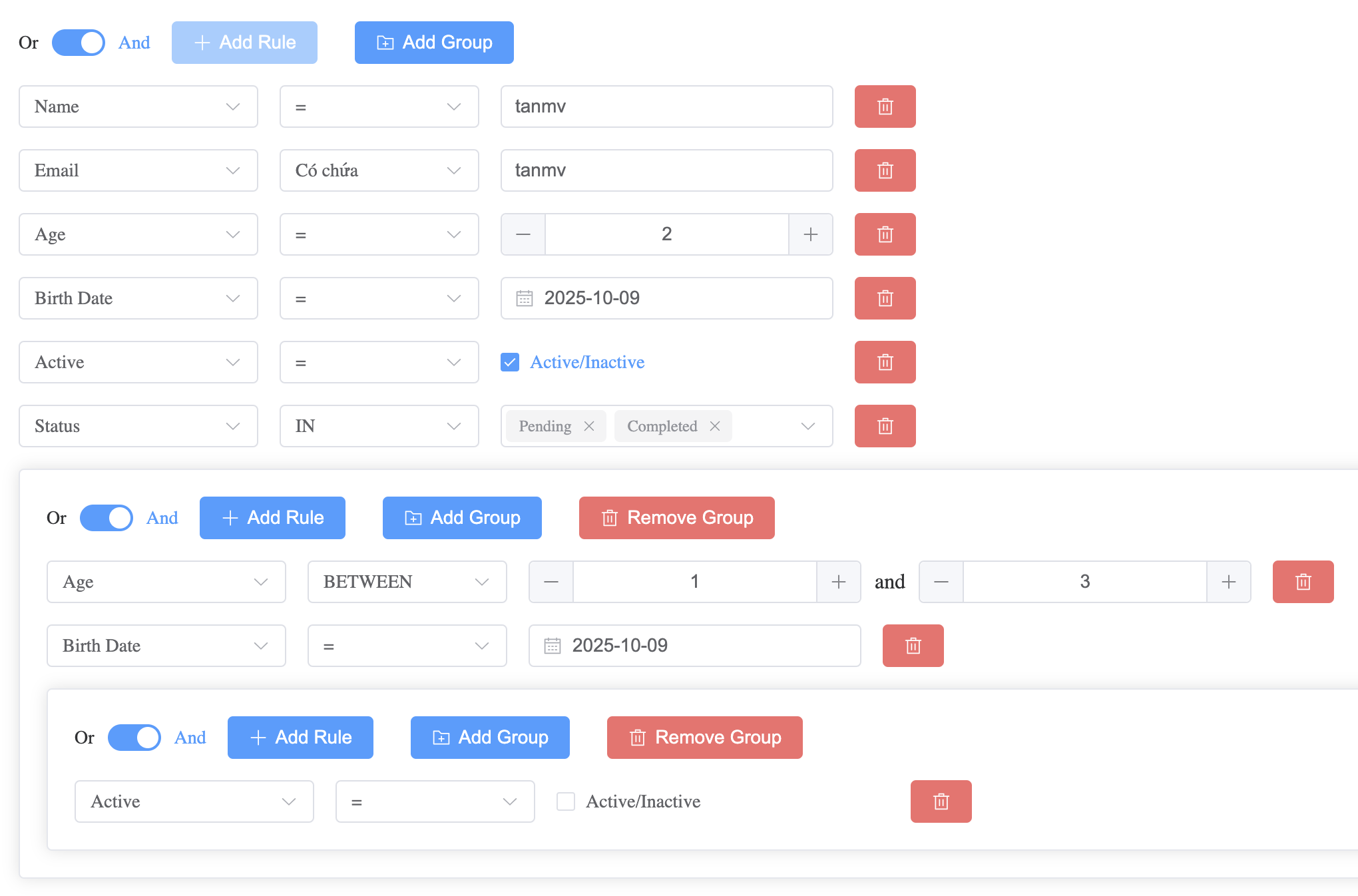
Task: Increase the Age = 2 value with plus
Action: pos(810,234)
